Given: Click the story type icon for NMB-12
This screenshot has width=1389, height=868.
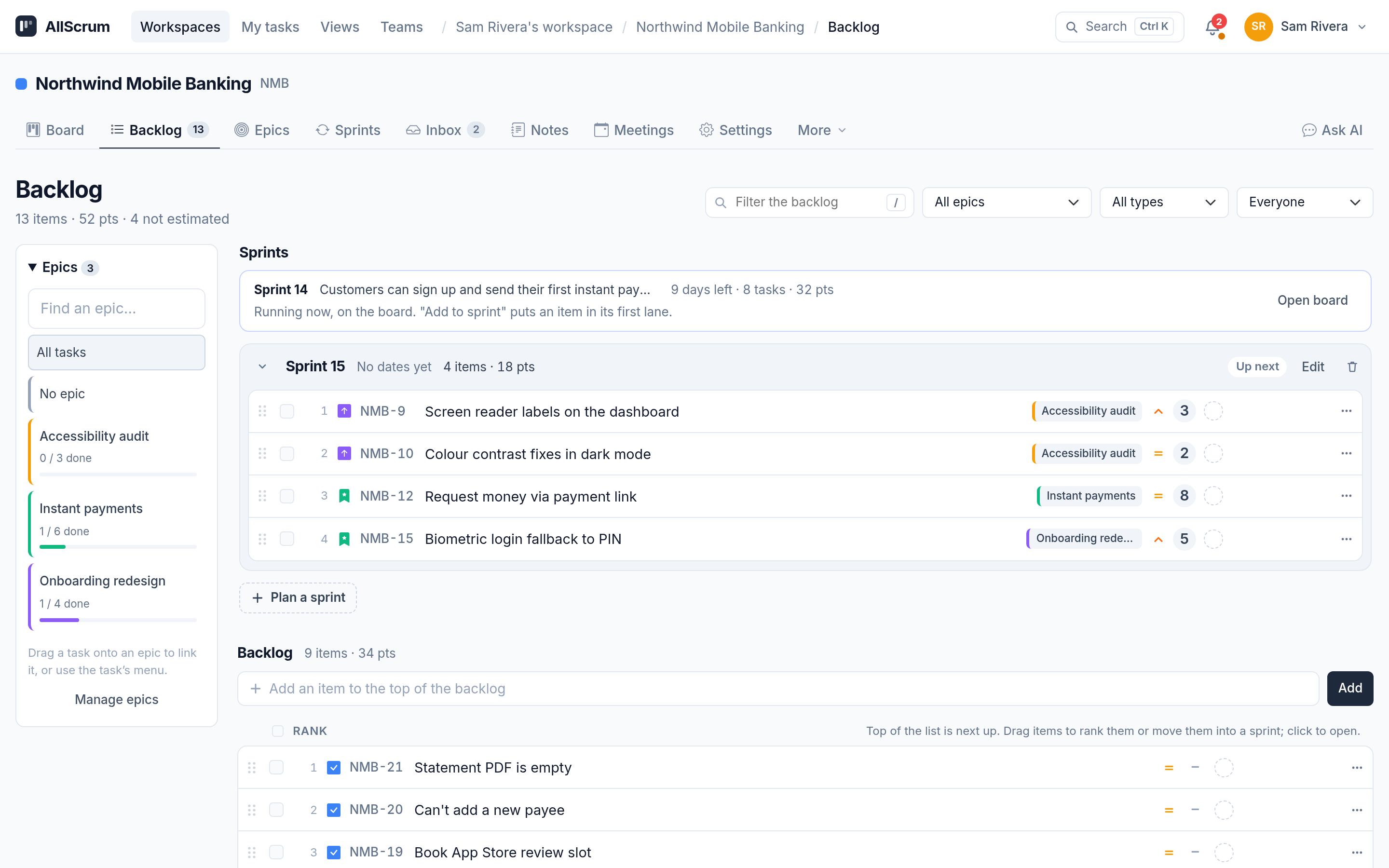Looking at the screenshot, I should [x=344, y=496].
